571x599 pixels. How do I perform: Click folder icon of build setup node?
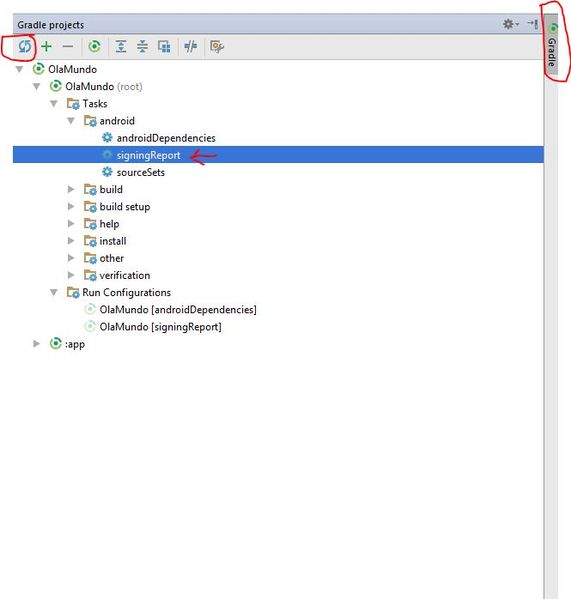coord(90,206)
